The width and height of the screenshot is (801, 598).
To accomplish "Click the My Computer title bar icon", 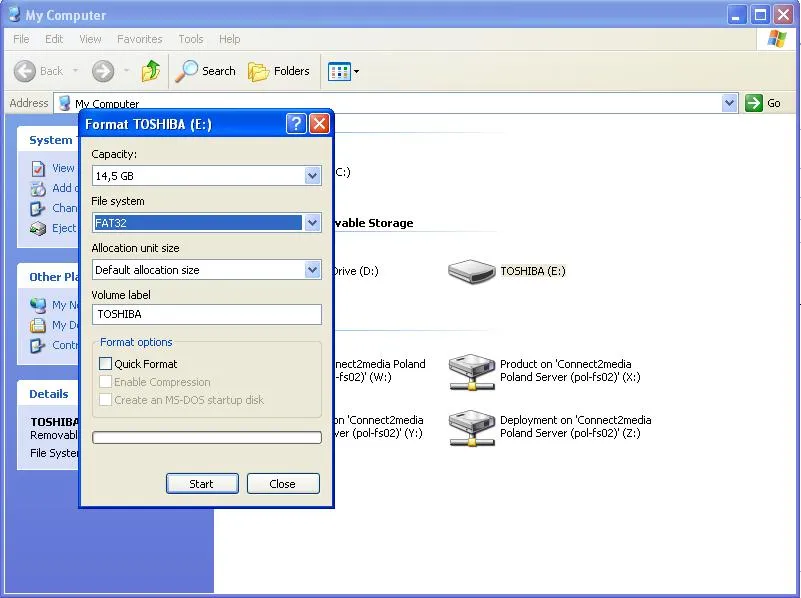I will [15, 14].
